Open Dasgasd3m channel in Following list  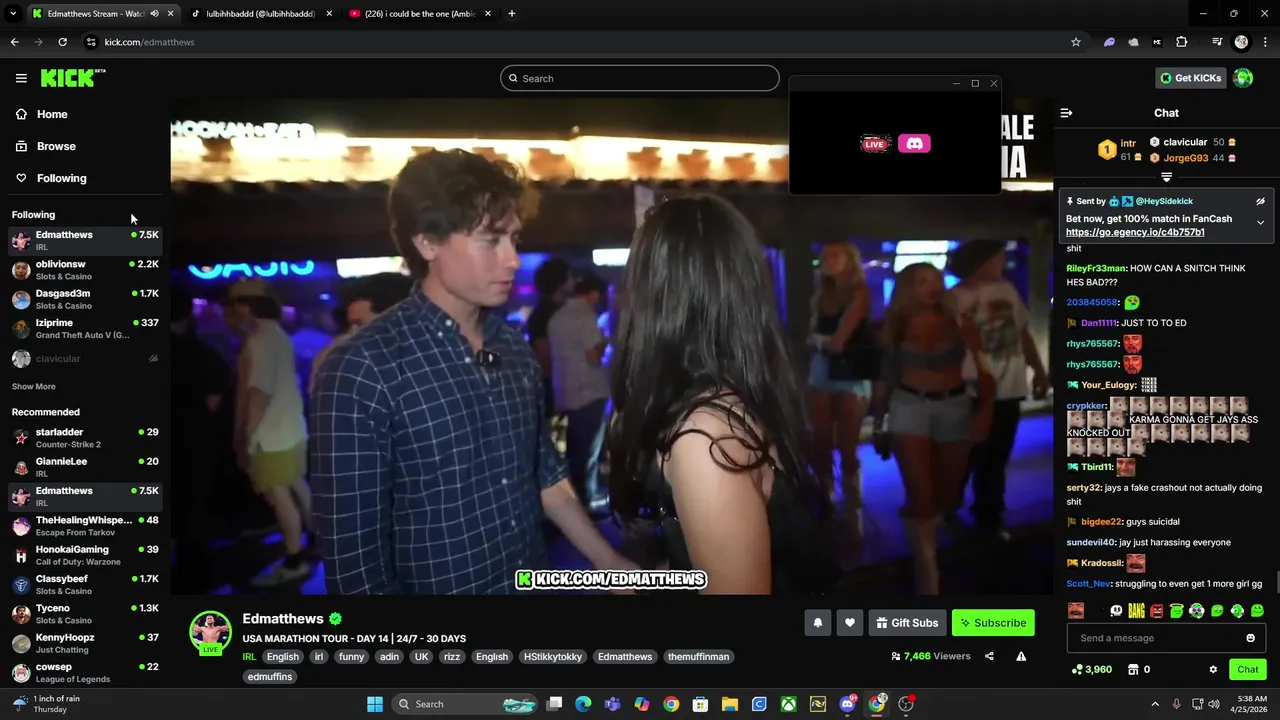(85, 299)
